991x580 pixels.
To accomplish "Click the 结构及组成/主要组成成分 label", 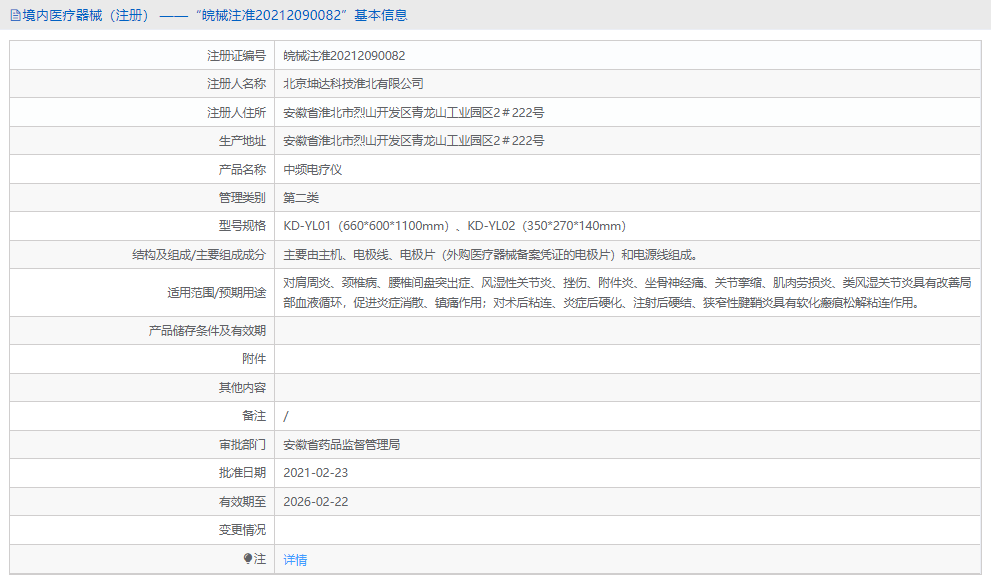I will (199, 255).
